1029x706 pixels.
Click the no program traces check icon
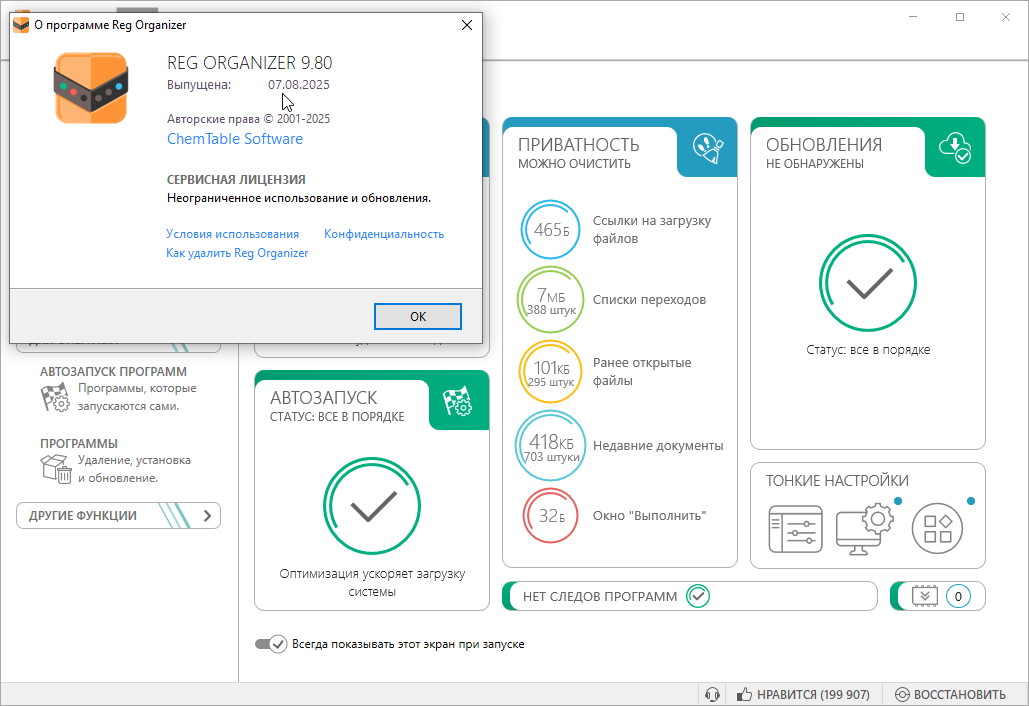pyautogui.click(x=698, y=596)
